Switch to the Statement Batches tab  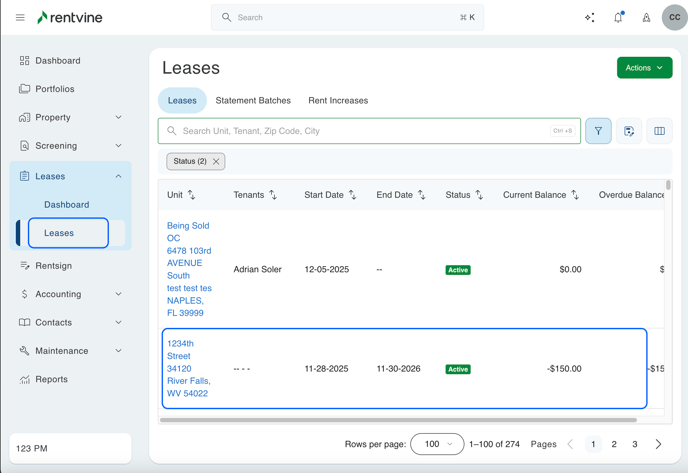point(253,101)
